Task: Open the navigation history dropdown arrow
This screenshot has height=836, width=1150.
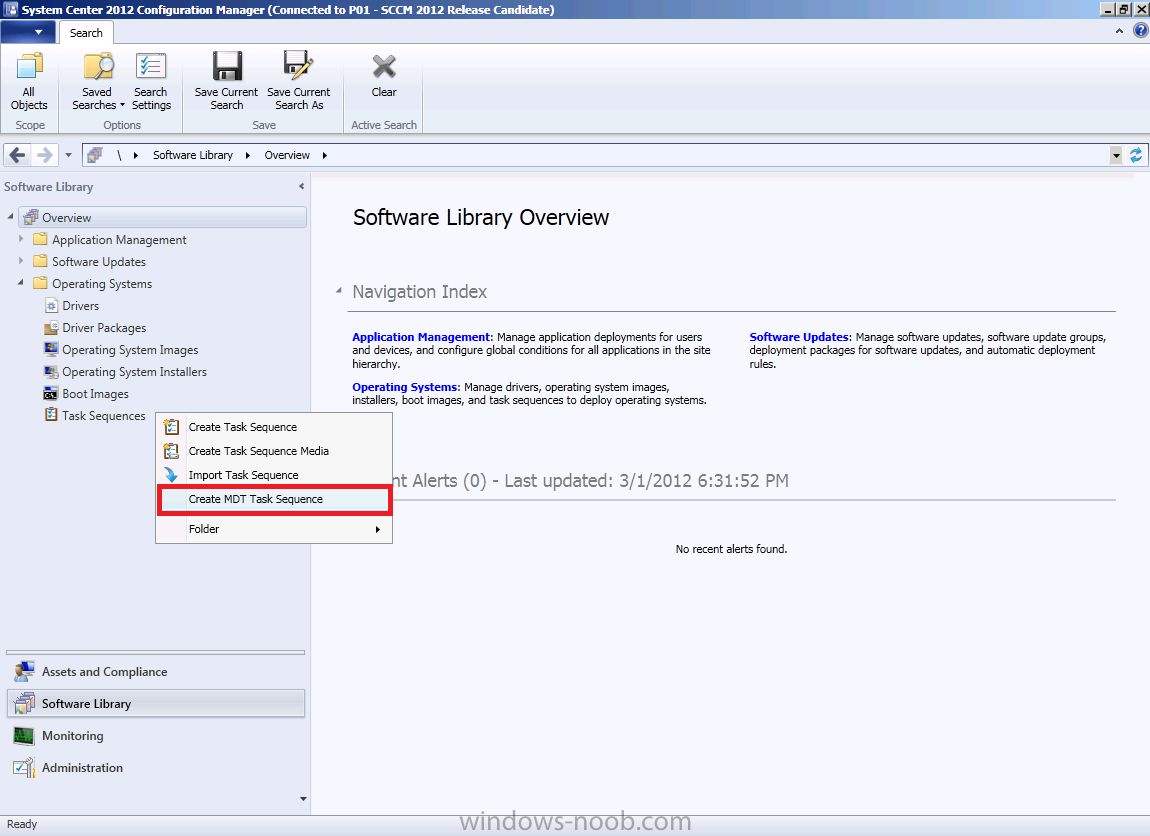Action: 68,155
